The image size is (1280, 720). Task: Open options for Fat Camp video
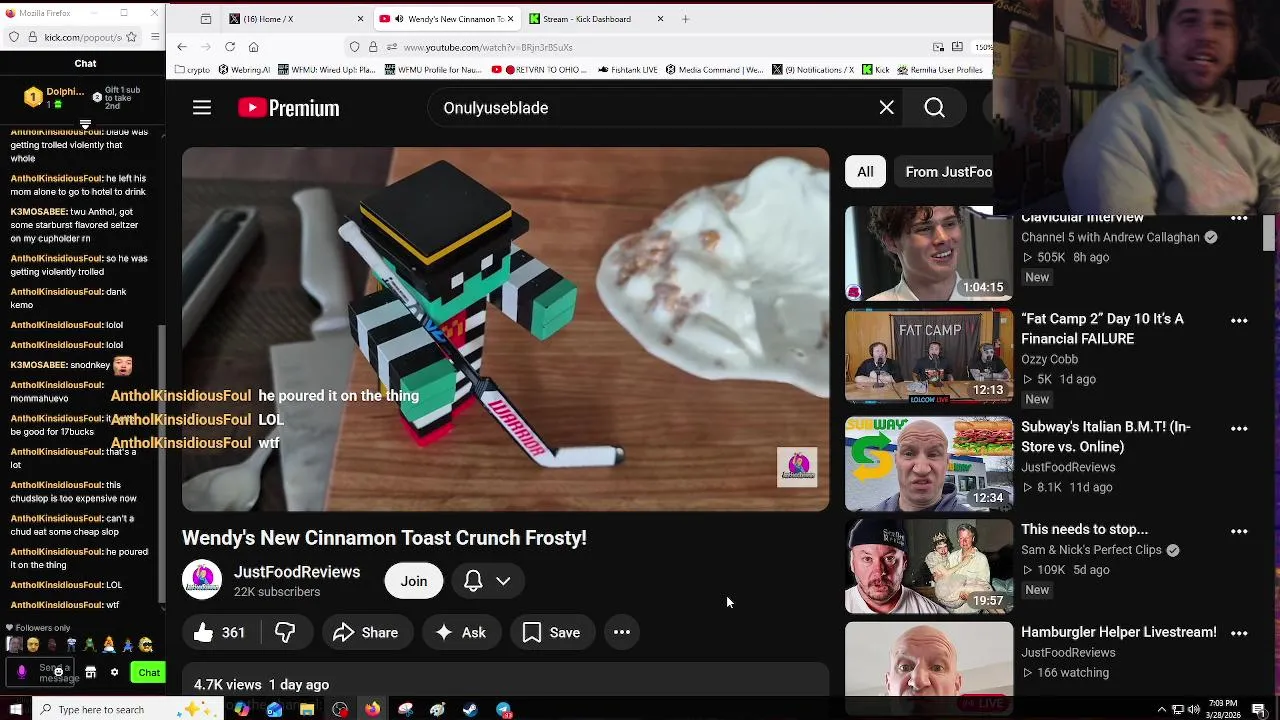[x=1239, y=321]
